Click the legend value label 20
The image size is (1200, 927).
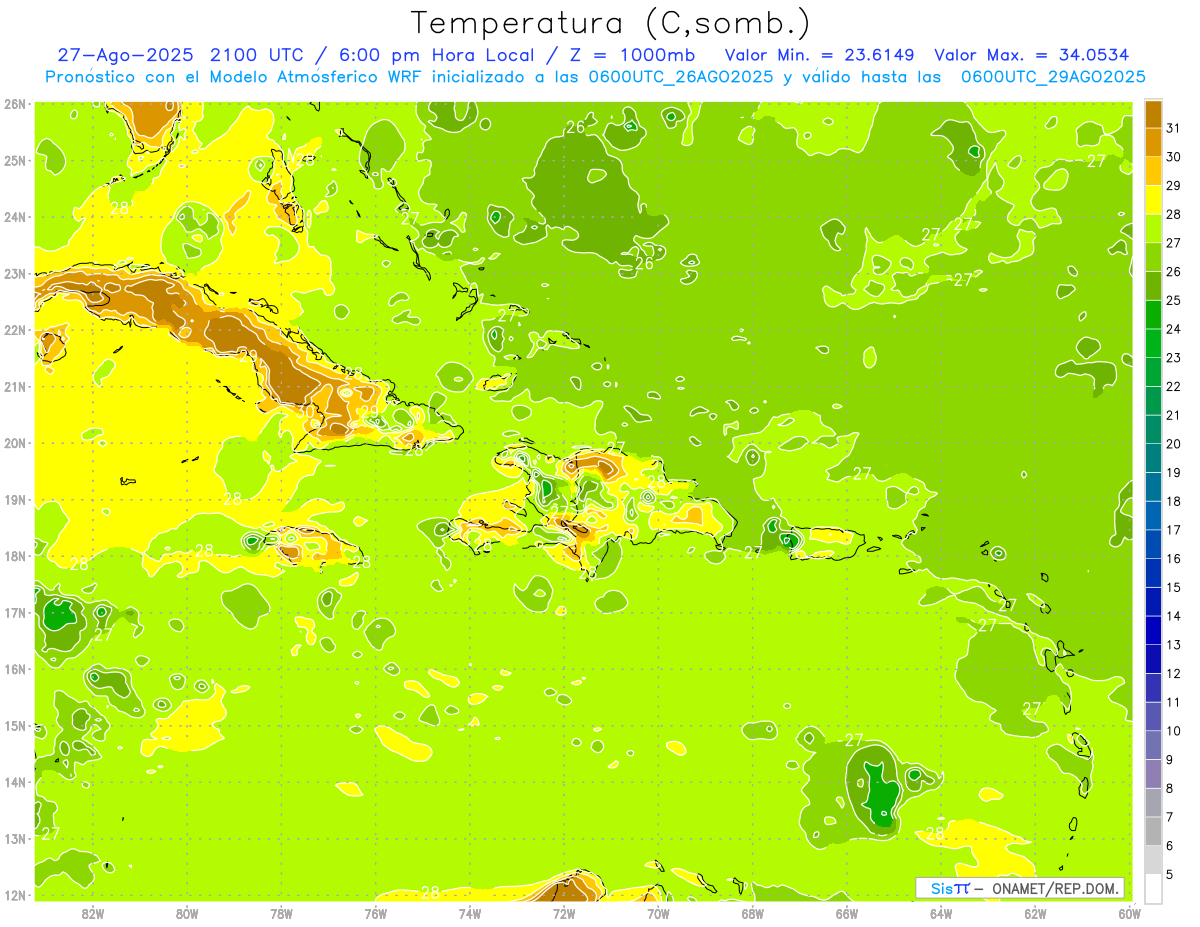coord(1173,444)
